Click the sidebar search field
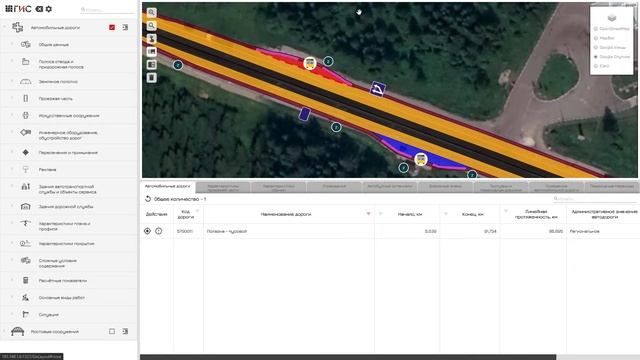 (107, 9)
